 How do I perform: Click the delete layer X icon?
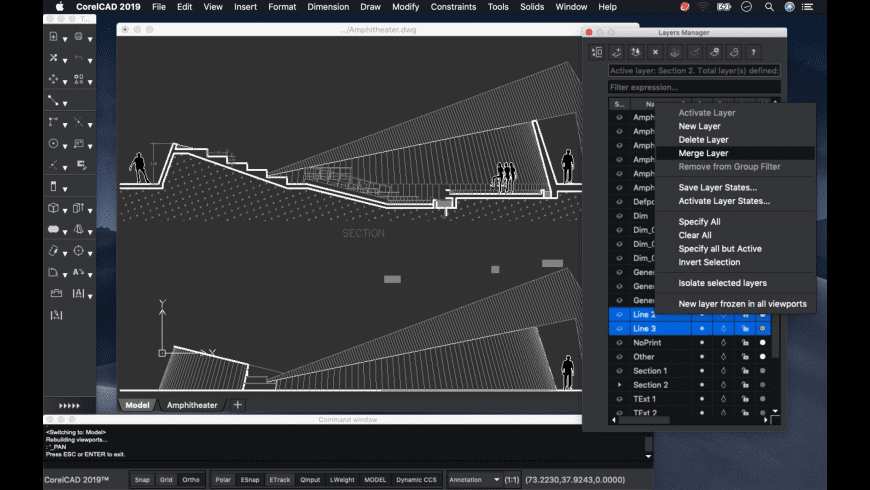coord(655,52)
